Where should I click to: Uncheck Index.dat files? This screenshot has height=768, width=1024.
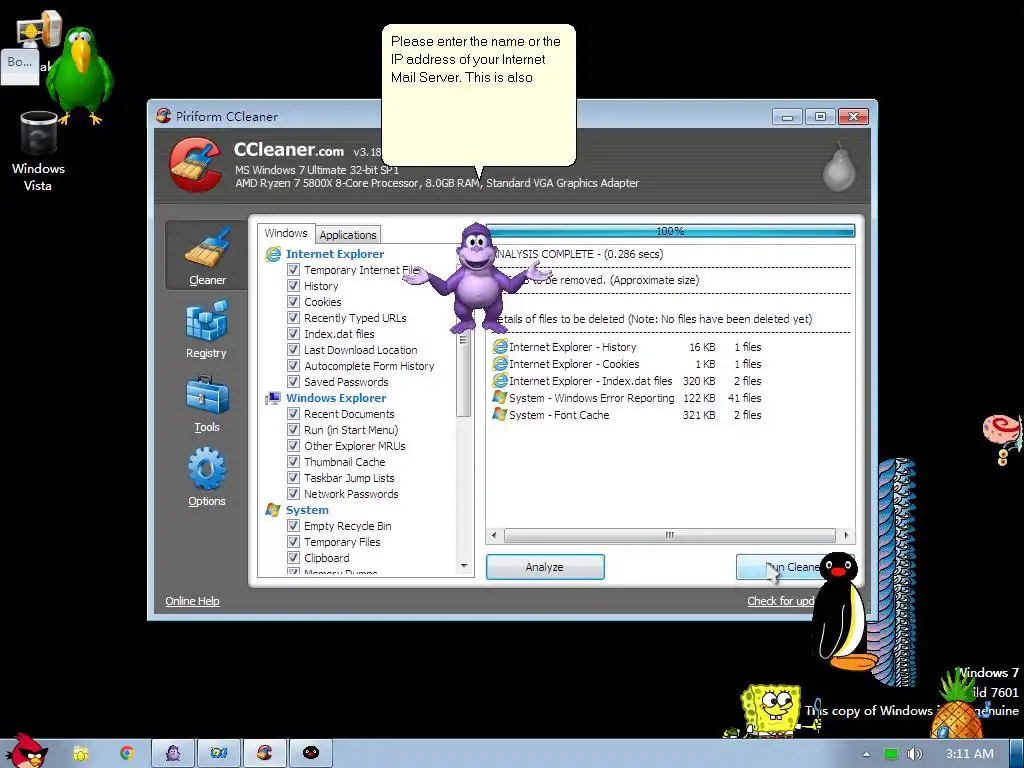point(293,334)
